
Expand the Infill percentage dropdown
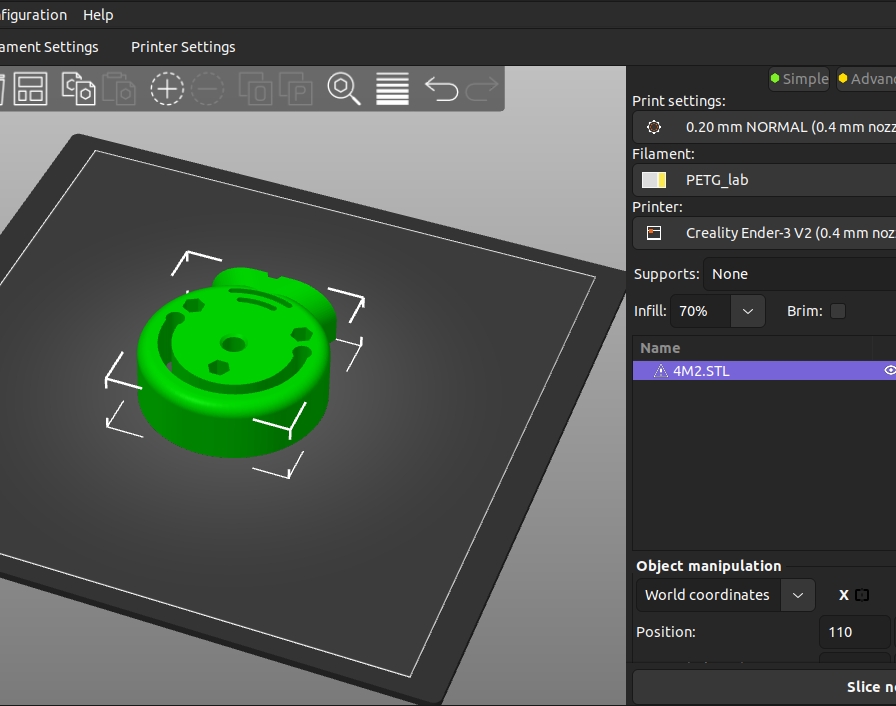coord(748,311)
